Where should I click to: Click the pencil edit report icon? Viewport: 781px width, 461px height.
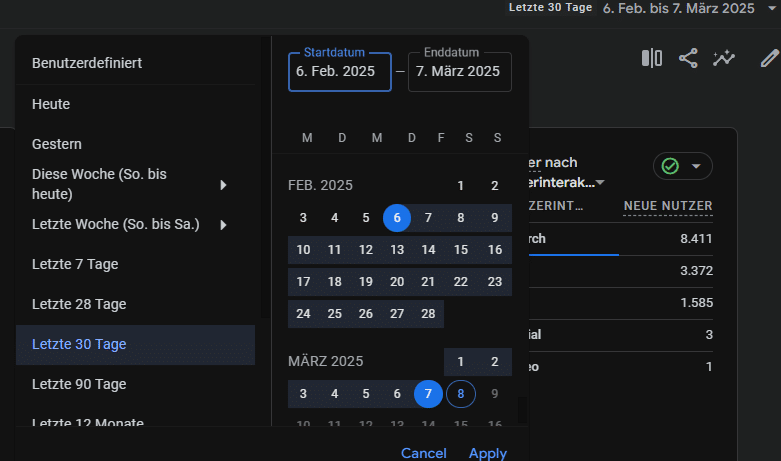(x=770, y=58)
